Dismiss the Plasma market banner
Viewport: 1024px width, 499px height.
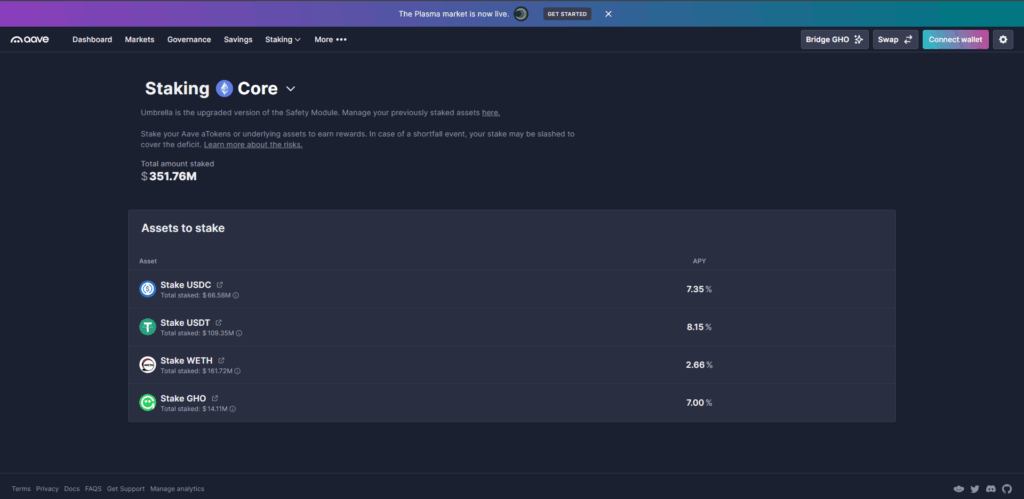coord(608,14)
